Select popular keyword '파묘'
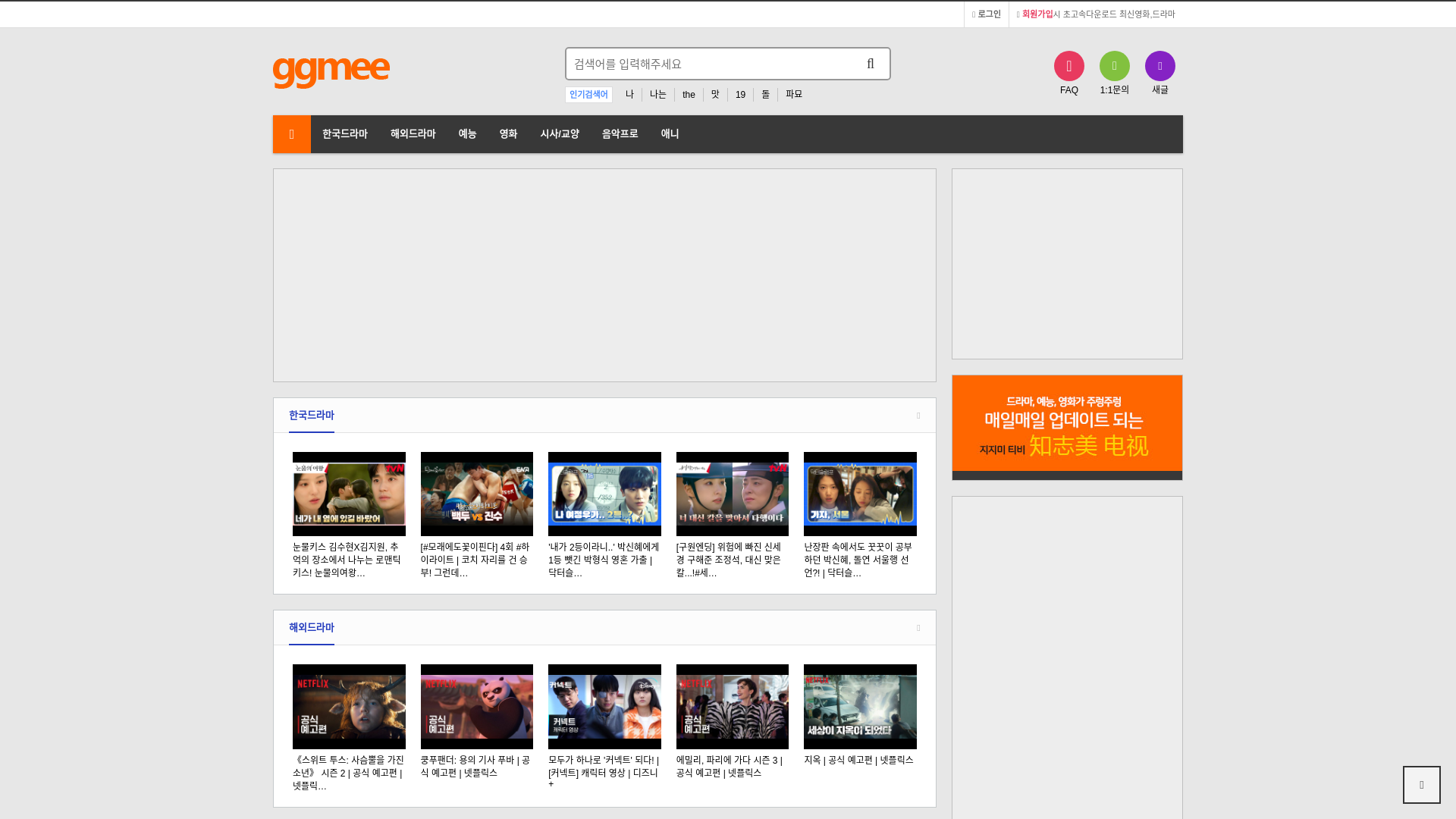The width and height of the screenshot is (1456, 819). point(794,95)
